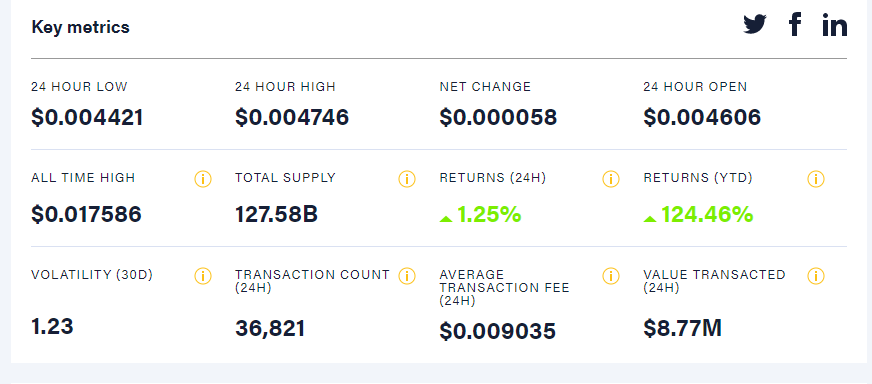Show info tooltip for Returns (24H)
872x384 pixels.
(x=611, y=179)
